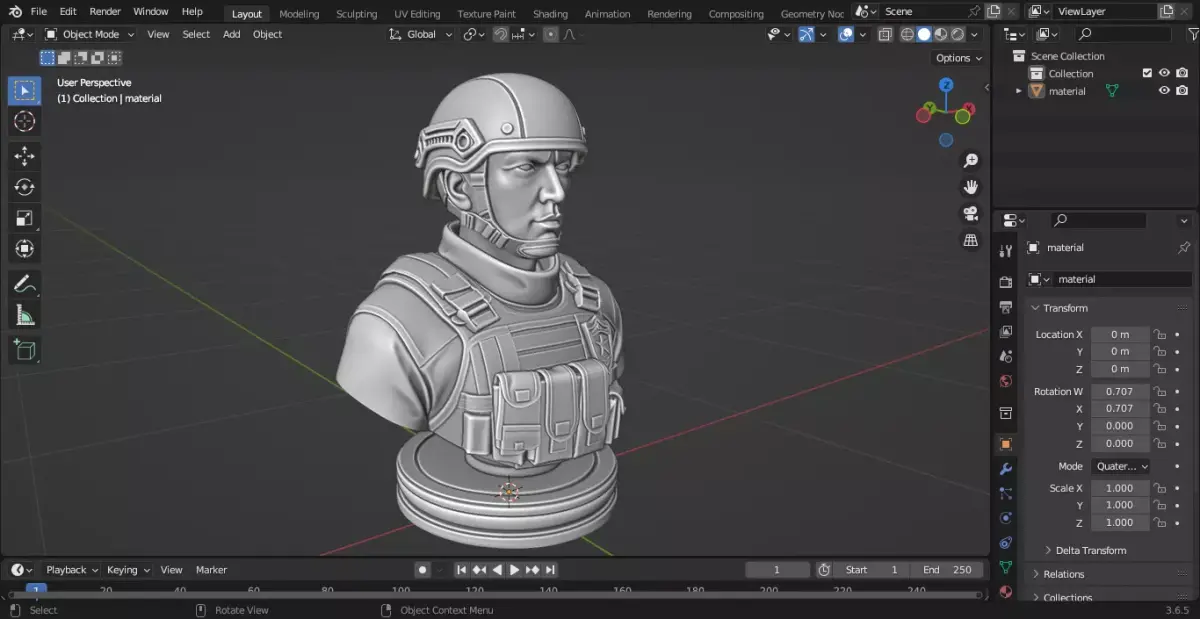Expand the Delta Transform panel
1200x619 pixels.
(1091, 550)
